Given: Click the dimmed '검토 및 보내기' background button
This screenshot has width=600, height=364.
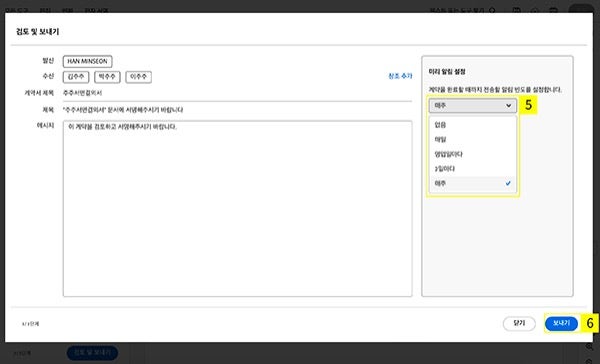Looking at the screenshot, I should [x=92, y=353].
